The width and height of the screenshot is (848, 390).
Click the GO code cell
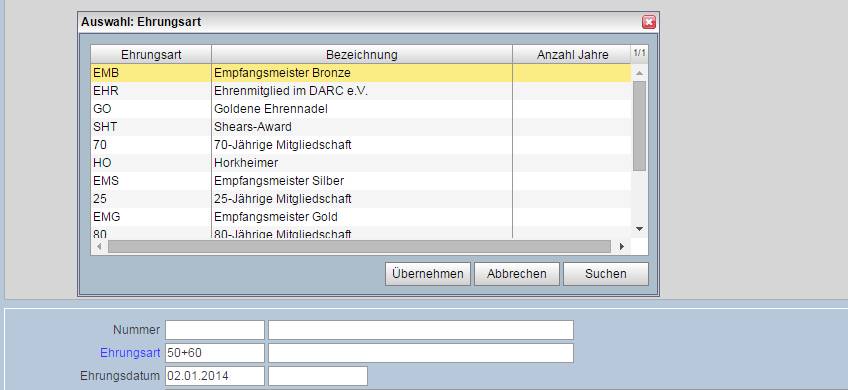pos(151,109)
